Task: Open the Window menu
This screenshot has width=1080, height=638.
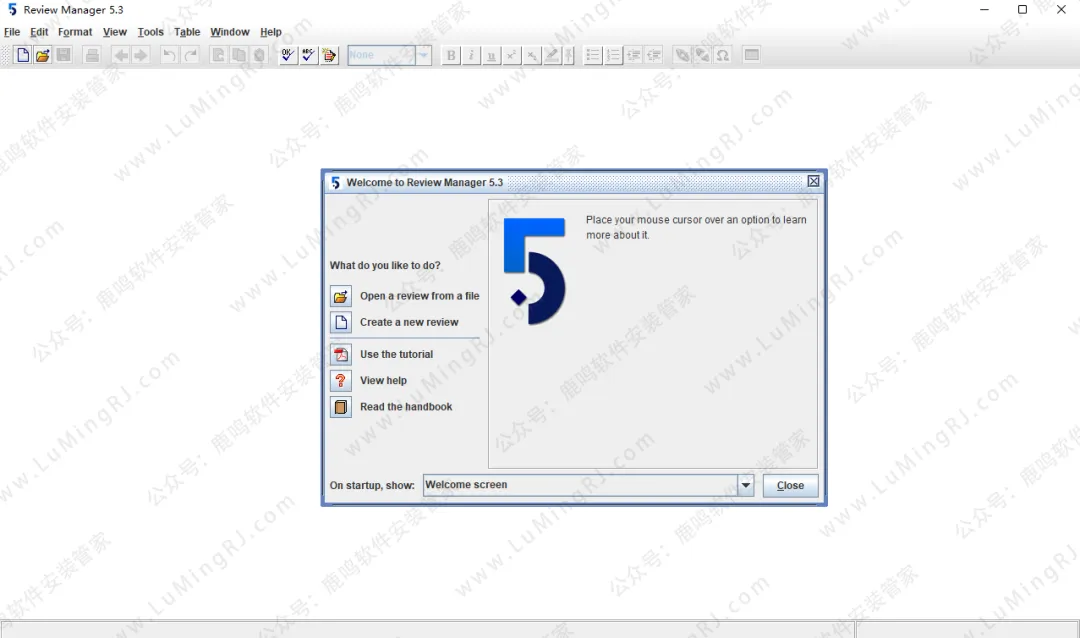Action: pyautogui.click(x=229, y=32)
